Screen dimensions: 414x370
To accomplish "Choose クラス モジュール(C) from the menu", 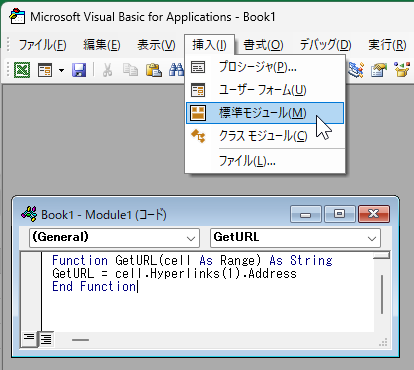I will pyautogui.click(x=265, y=136).
